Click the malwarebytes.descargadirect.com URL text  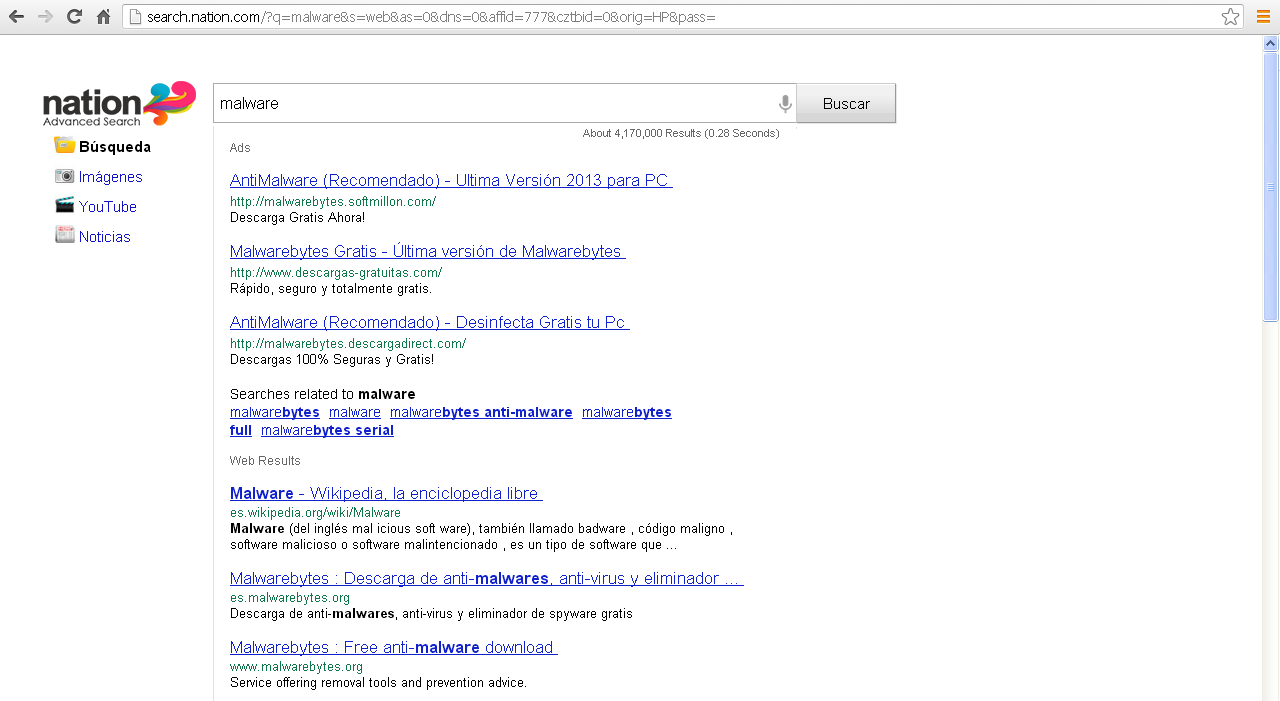click(x=348, y=343)
